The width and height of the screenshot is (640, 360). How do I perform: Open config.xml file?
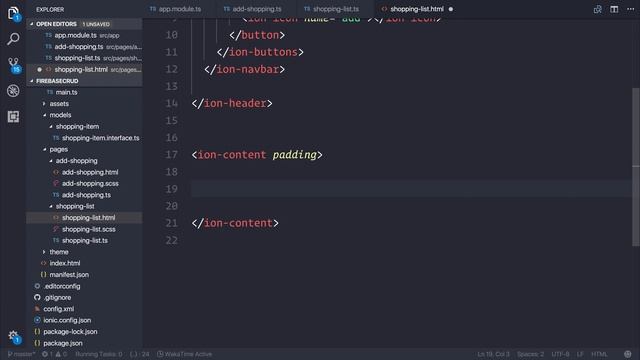coord(58,309)
